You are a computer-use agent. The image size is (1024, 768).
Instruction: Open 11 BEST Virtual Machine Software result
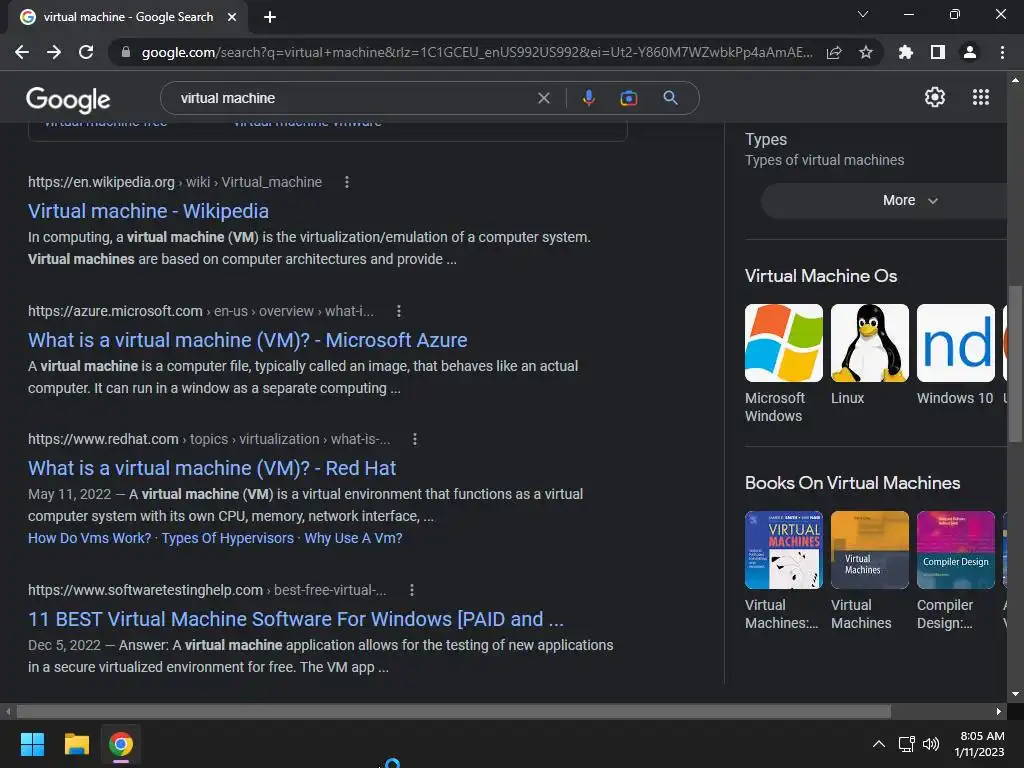pyautogui.click(x=296, y=619)
